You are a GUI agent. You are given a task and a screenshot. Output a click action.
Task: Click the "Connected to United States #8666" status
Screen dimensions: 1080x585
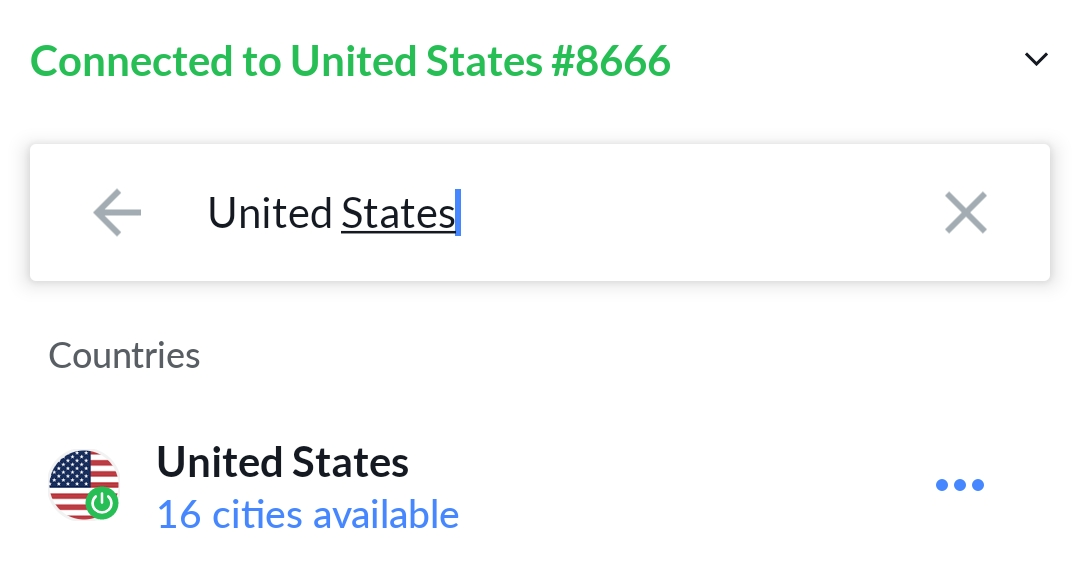tap(350, 62)
